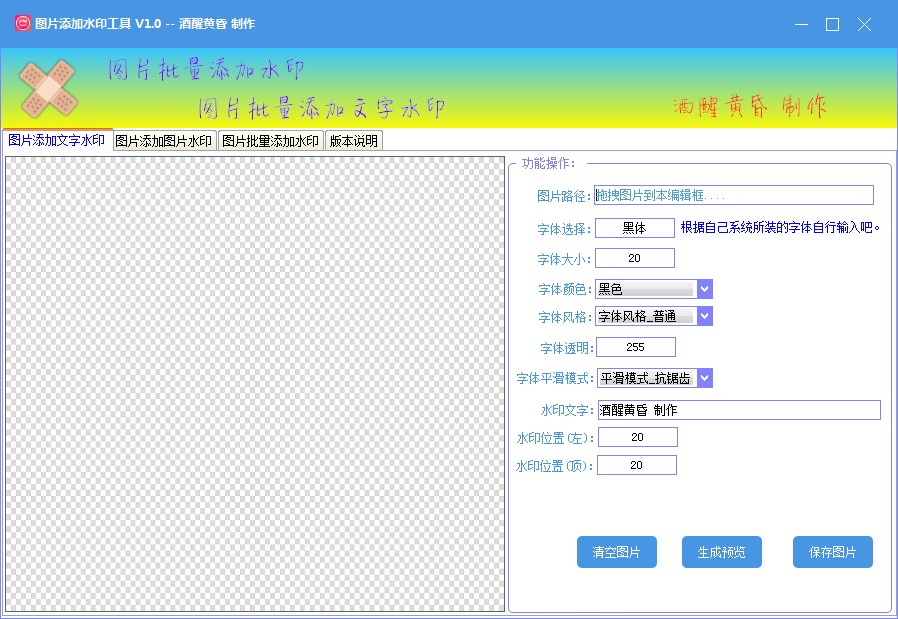Click the 清空图片 clear button
Screen dimensions: 898x619
[x=617, y=551]
